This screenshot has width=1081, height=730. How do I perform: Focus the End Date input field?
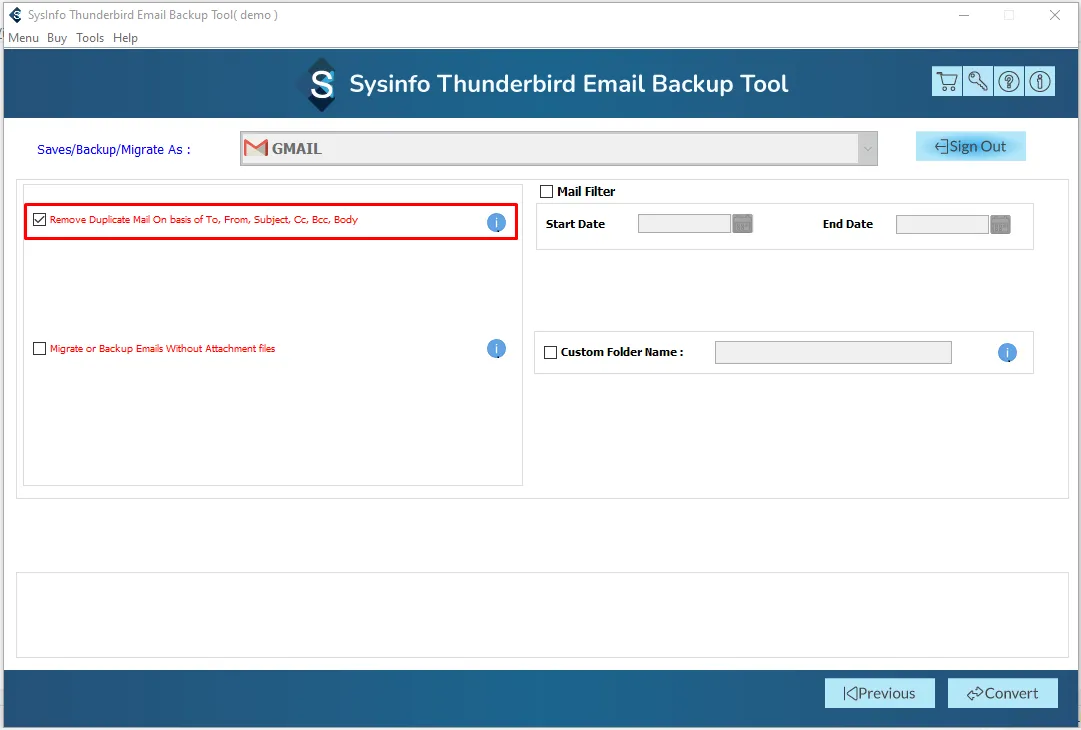click(x=942, y=224)
